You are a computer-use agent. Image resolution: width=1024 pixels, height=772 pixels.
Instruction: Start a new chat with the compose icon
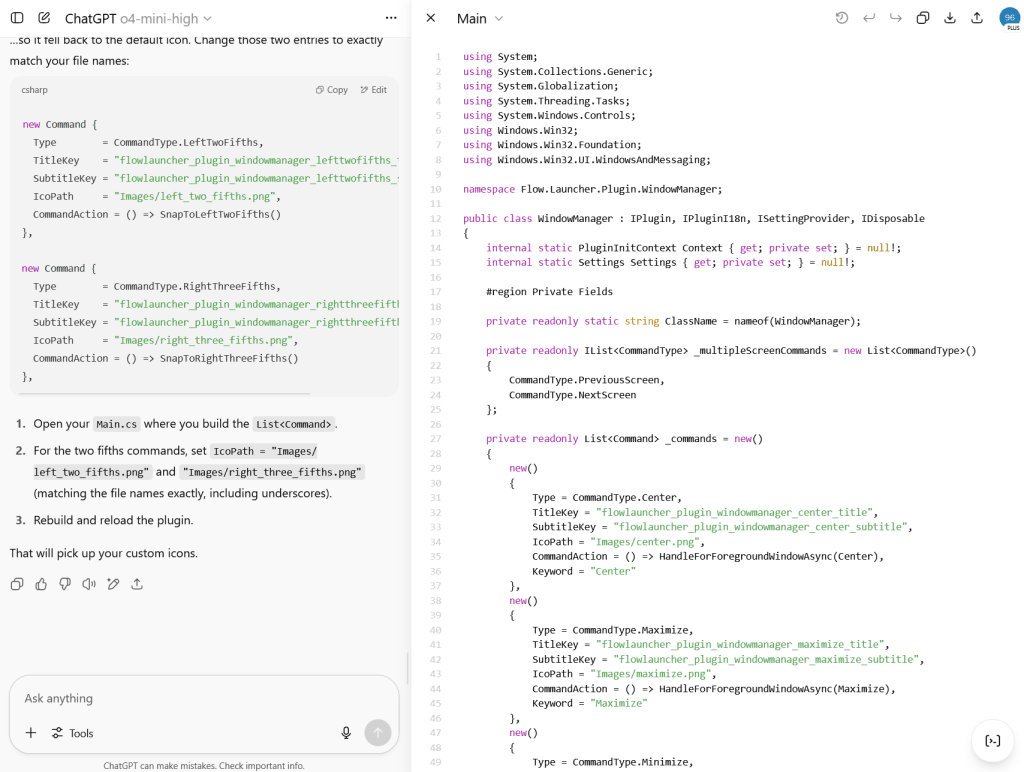pos(44,18)
